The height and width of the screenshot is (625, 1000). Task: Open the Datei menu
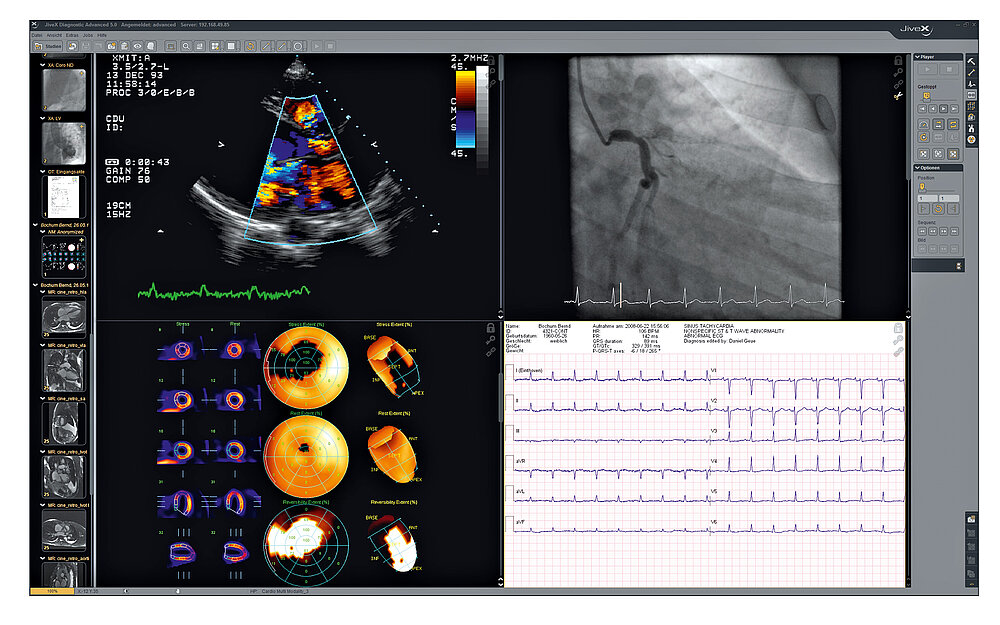[x=37, y=34]
